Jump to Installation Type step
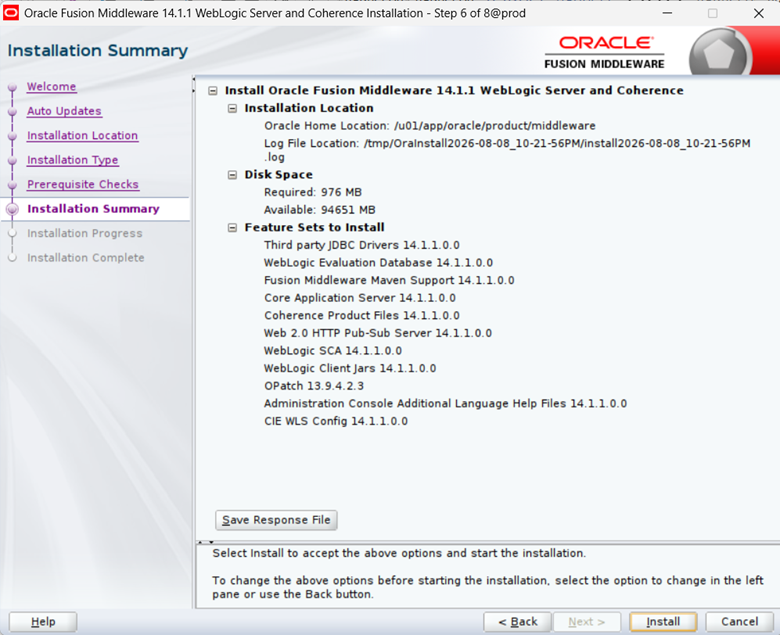Image resolution: width=780 pixels, height=635 pixels. coord(73,160)
